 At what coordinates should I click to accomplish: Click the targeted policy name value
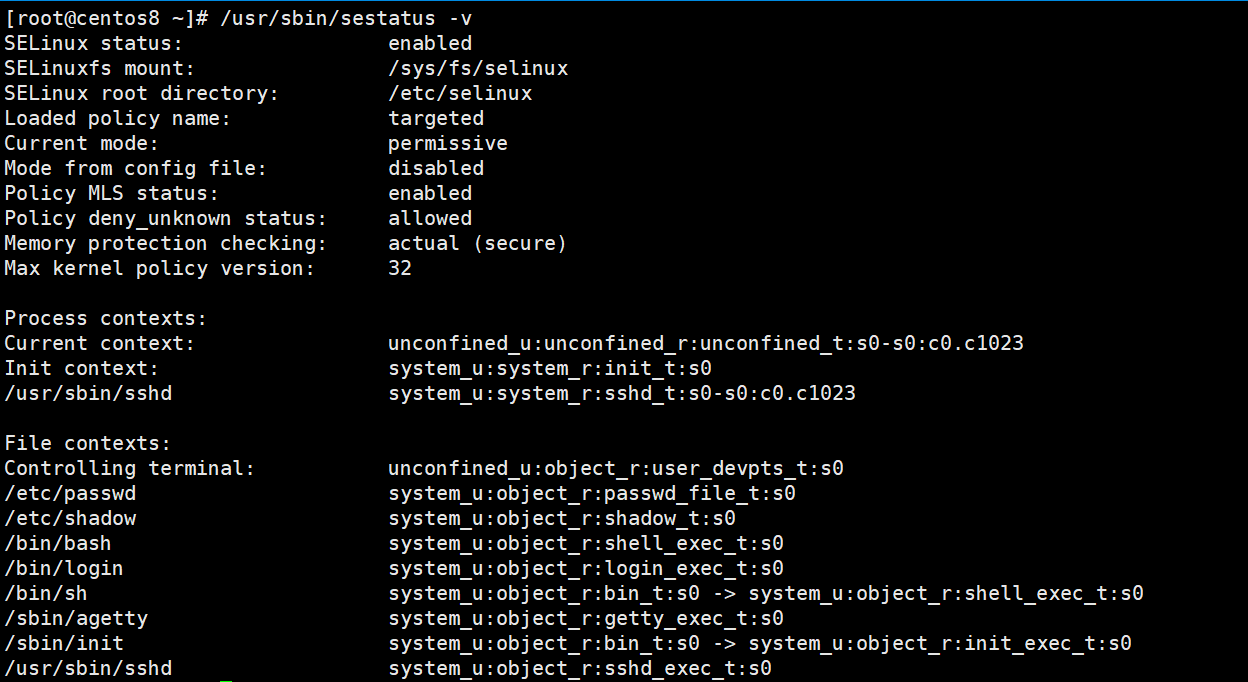436,118
